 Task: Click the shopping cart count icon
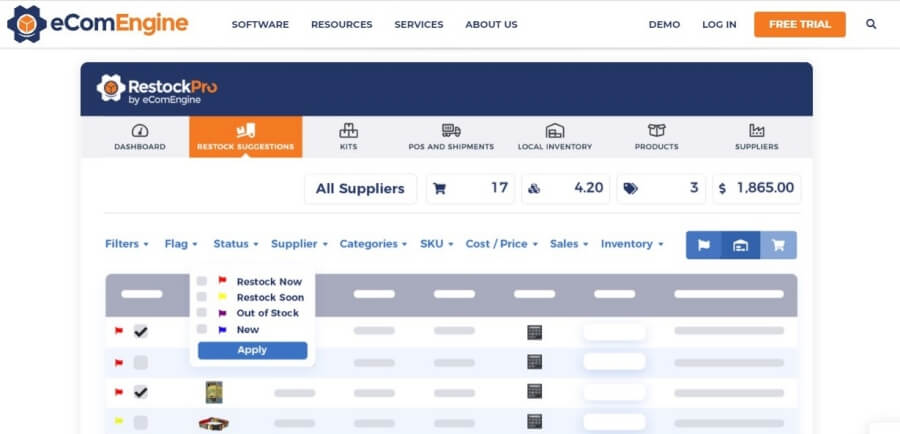click(440, 189)
